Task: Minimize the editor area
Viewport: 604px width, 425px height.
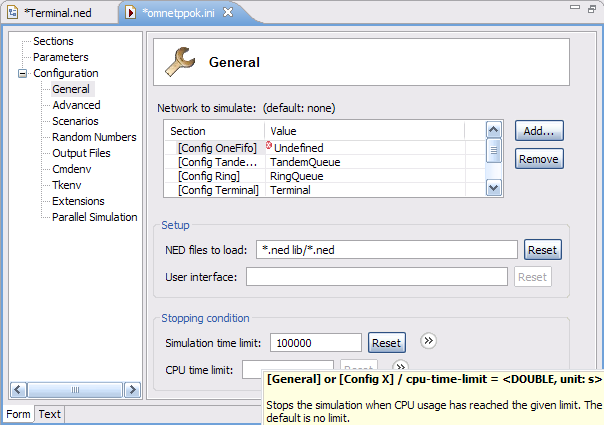Action: [575, 7]
